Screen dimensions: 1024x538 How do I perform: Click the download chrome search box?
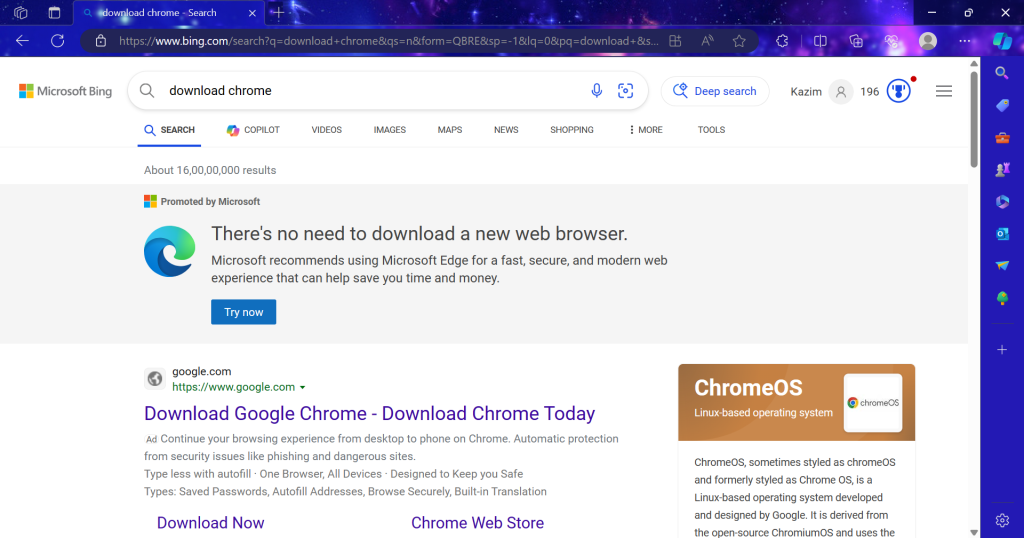[372, 91]
